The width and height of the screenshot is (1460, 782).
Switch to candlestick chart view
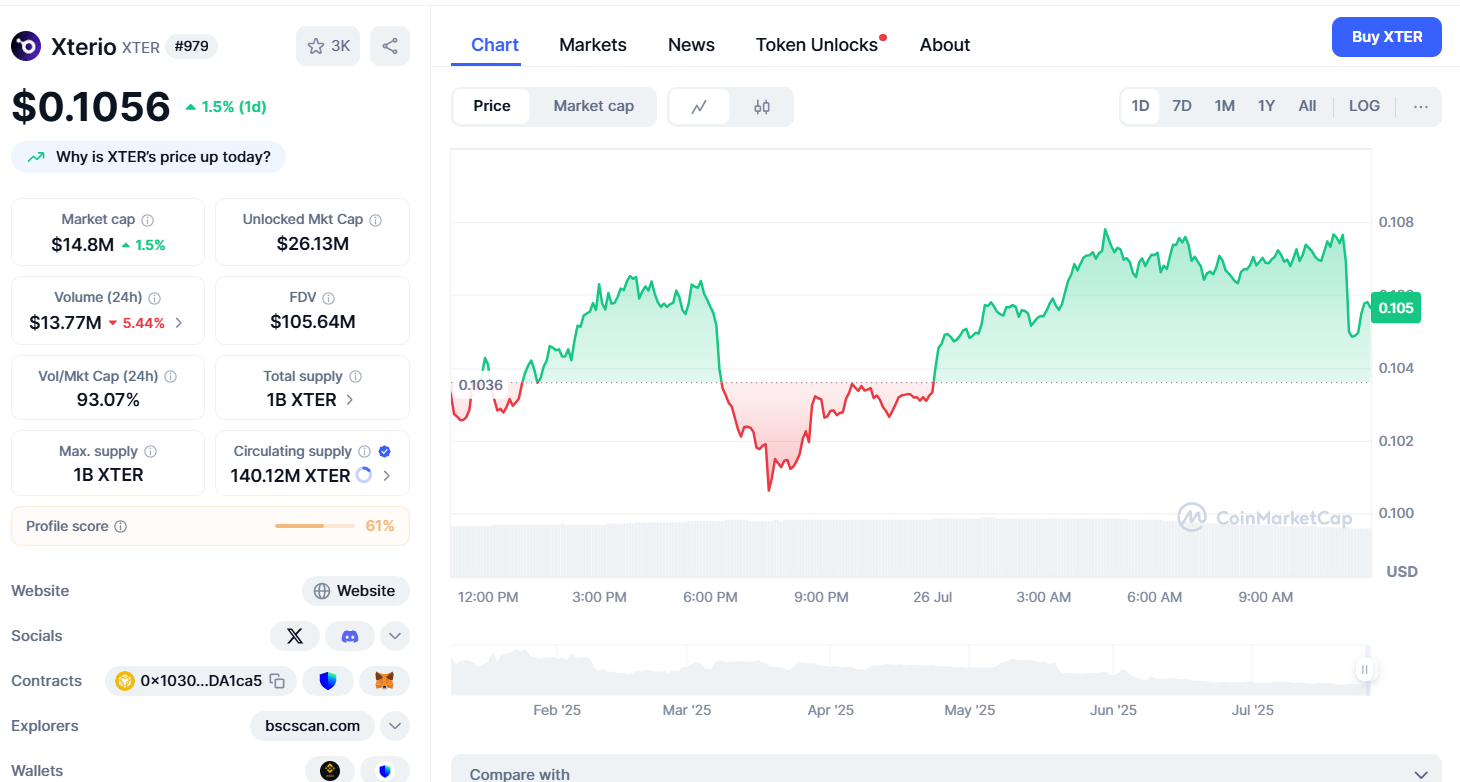pos(762,107)
